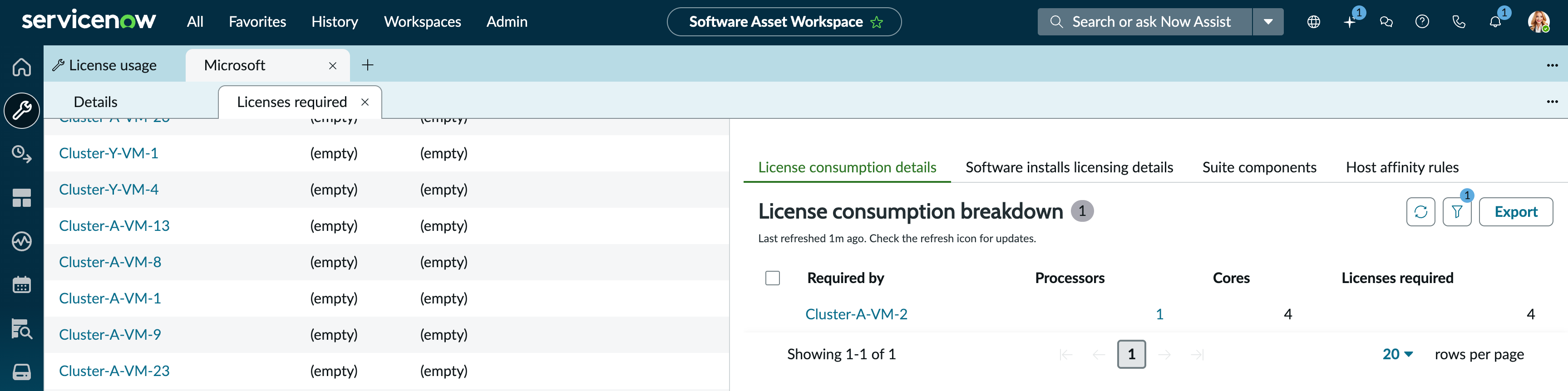Screen dimensions: 1568x391
Task: Open the list search sidebar icon
Action: (22, 328)
